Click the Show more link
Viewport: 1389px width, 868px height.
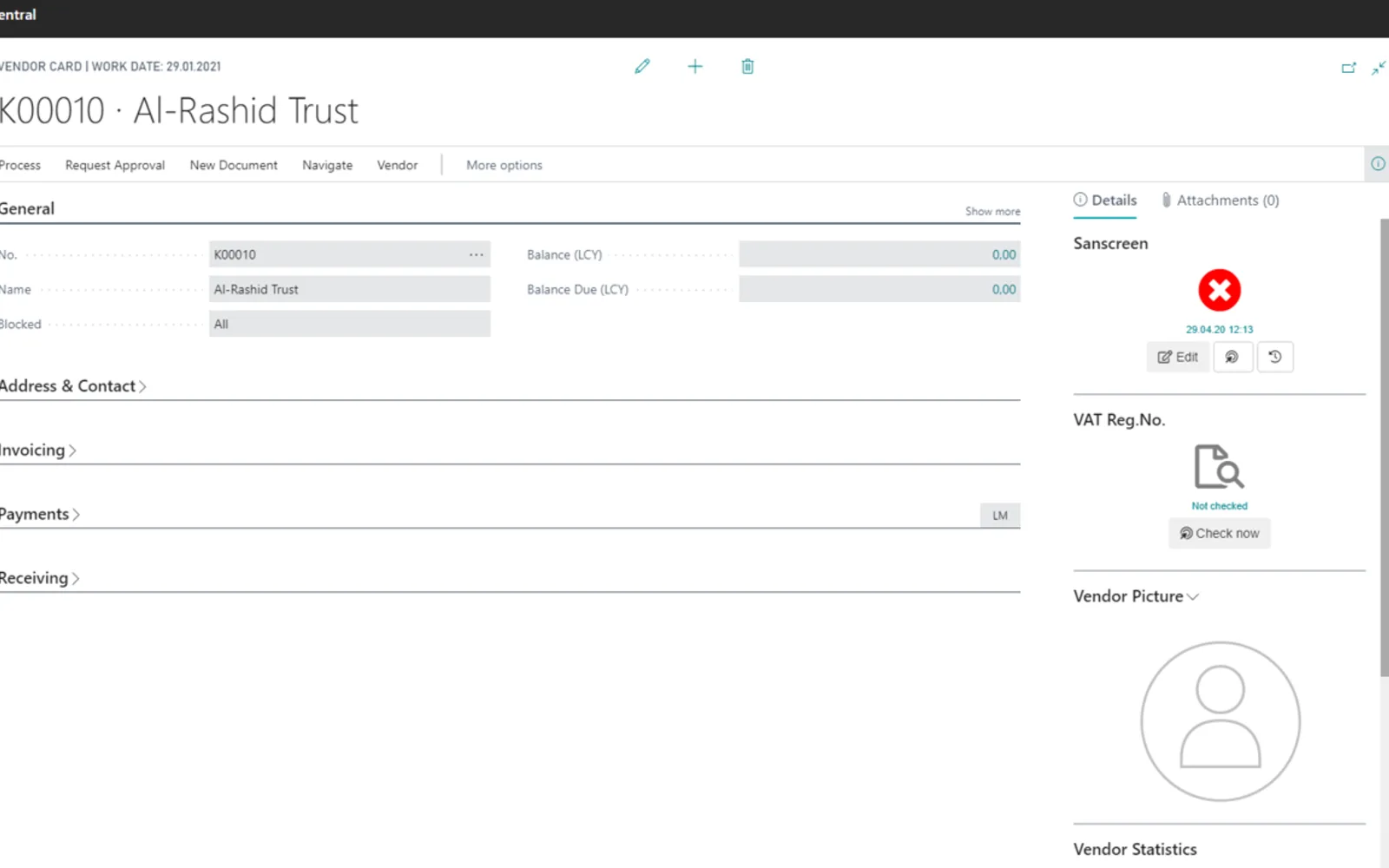tap(992, 211)
